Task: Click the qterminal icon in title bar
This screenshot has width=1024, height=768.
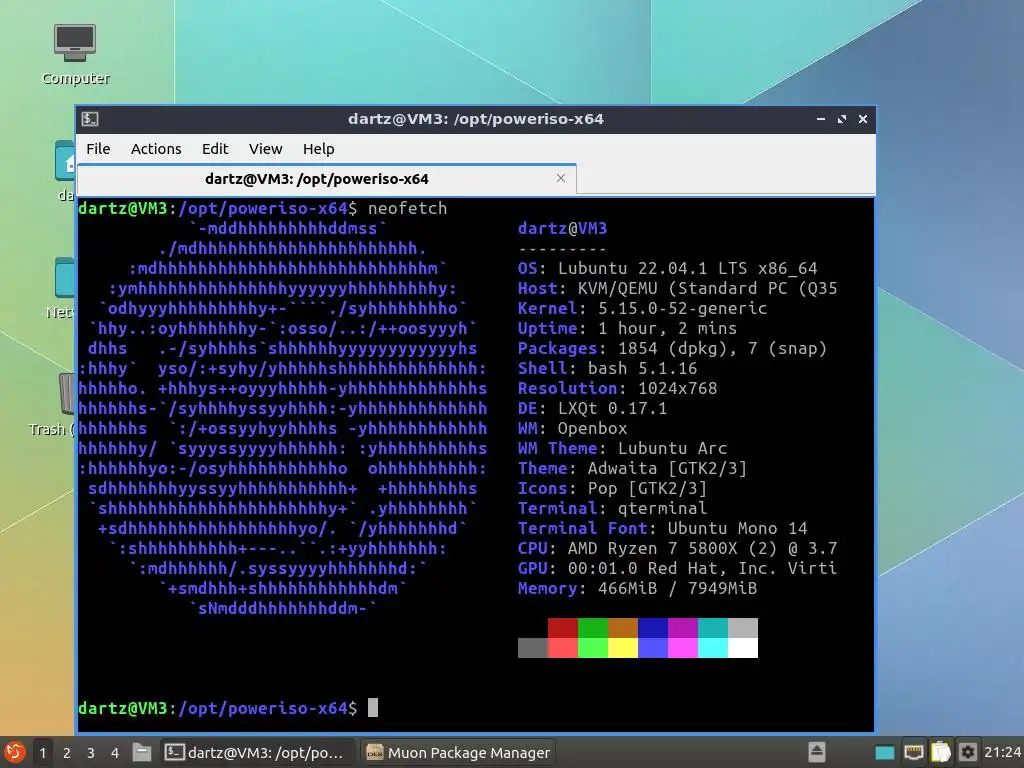Action: pos(90,119)
